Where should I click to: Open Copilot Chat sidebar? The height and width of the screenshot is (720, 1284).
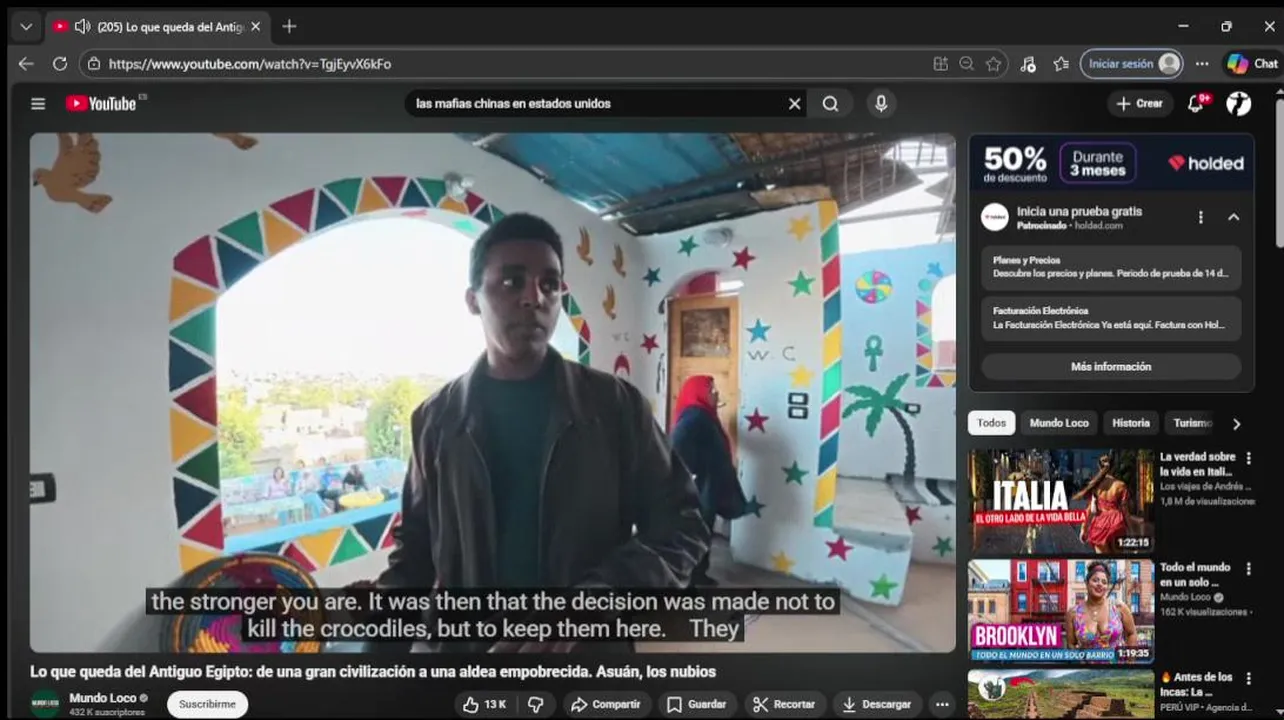point(1253,64)
